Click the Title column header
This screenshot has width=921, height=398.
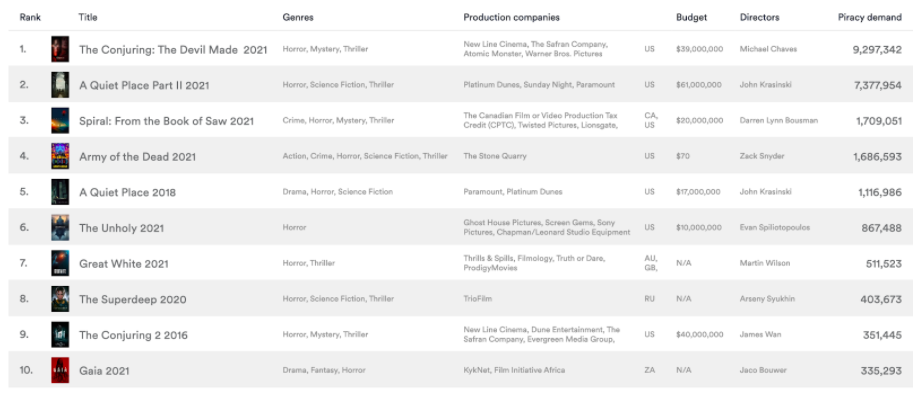coord(88,17)
